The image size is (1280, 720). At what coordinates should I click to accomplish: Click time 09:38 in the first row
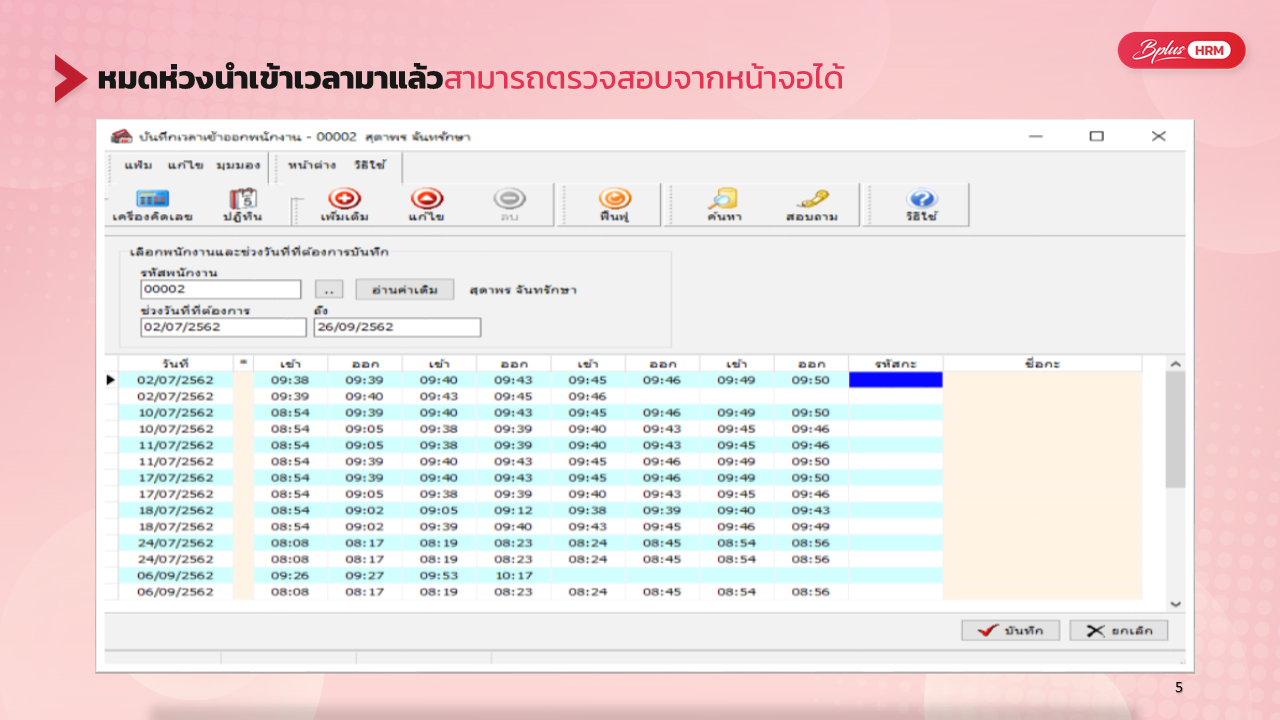[290, 380]
